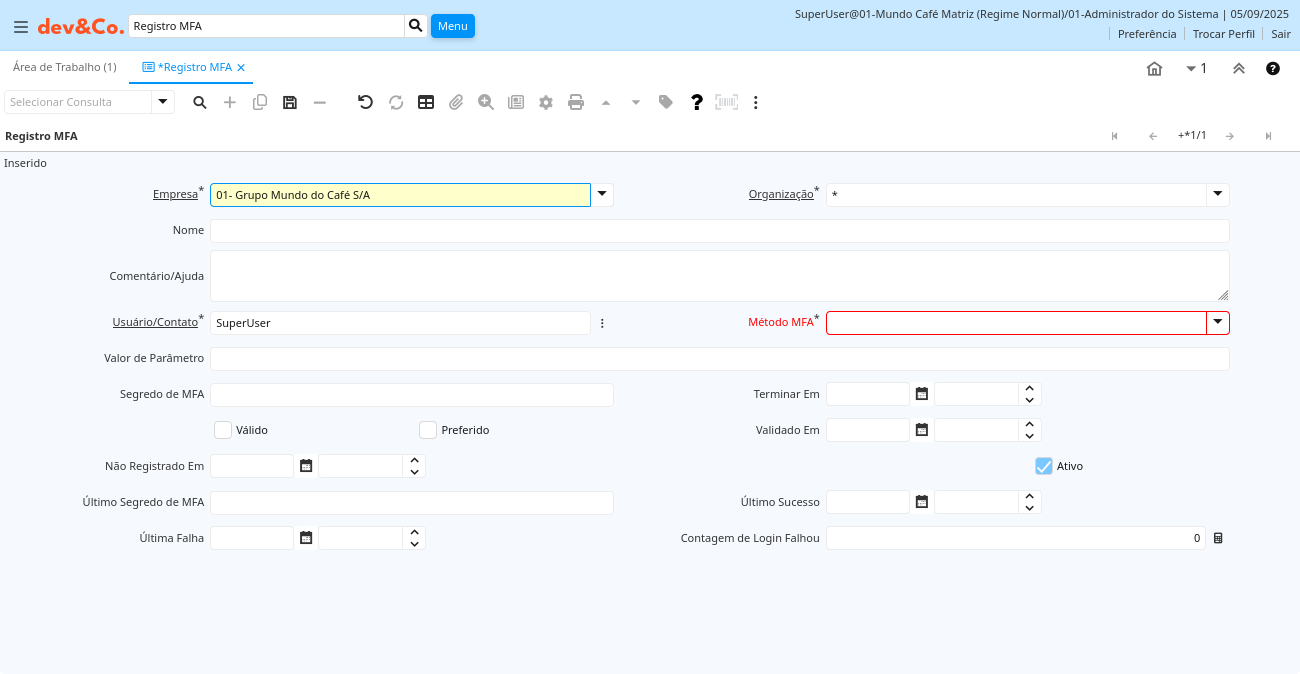Select the Registro MFA tab
The height and width of the screenshot is (674, 1300).
point(195,67)
